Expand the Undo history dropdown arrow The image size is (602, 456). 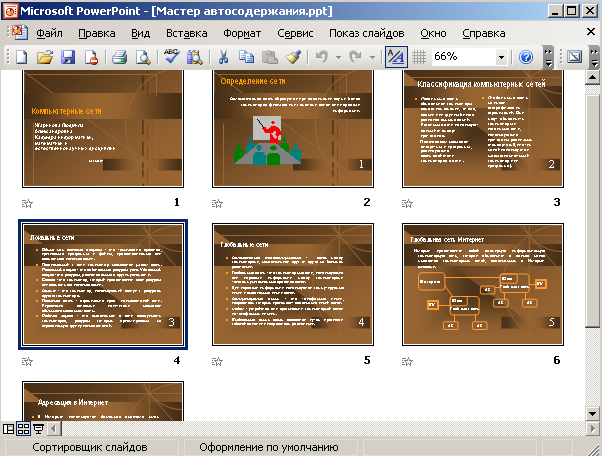[x=338, y=57]
